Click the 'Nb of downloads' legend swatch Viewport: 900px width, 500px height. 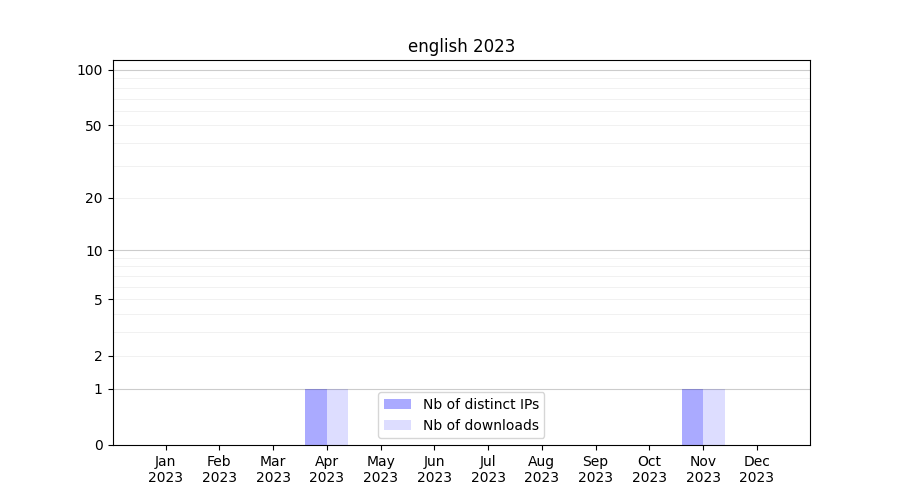tap(397, 425)
